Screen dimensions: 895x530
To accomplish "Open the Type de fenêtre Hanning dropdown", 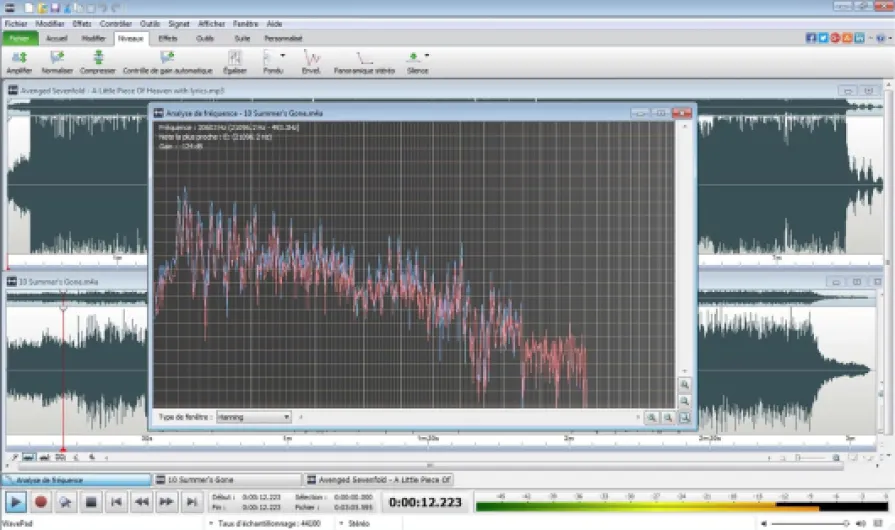I will pos(253,417).
